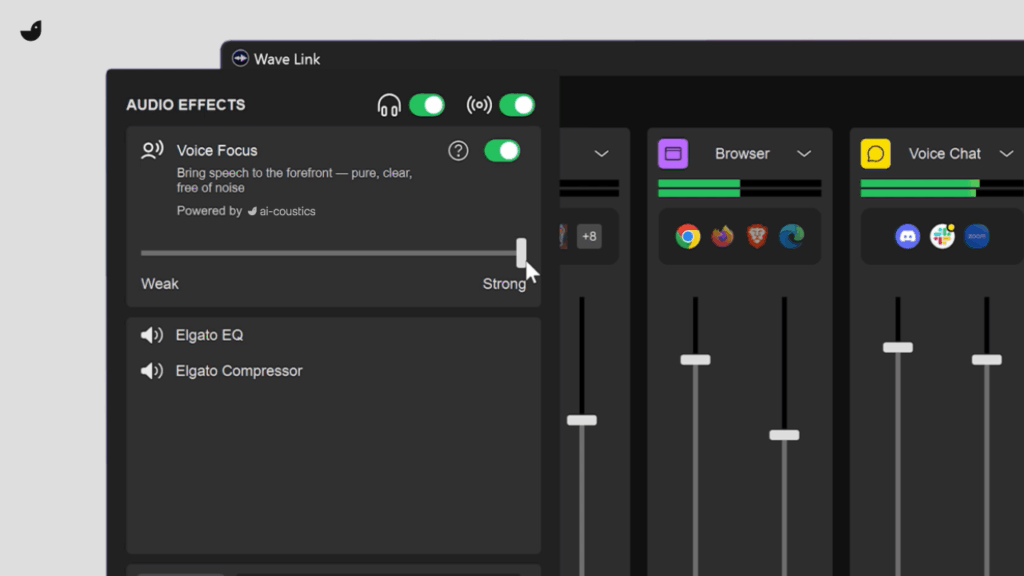Set the Voice Focus strength slider to Strong
The height and width of the screenshot is (576, 1024).
pyautogui.click(x=521, y=252)
